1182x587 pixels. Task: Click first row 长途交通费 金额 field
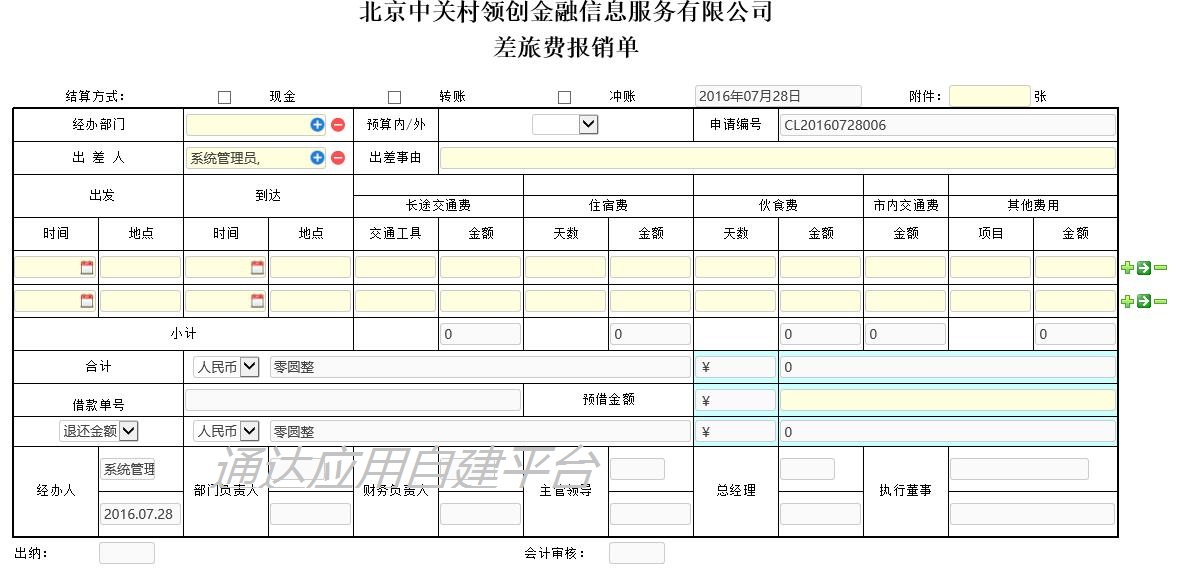tap(481, 268)
